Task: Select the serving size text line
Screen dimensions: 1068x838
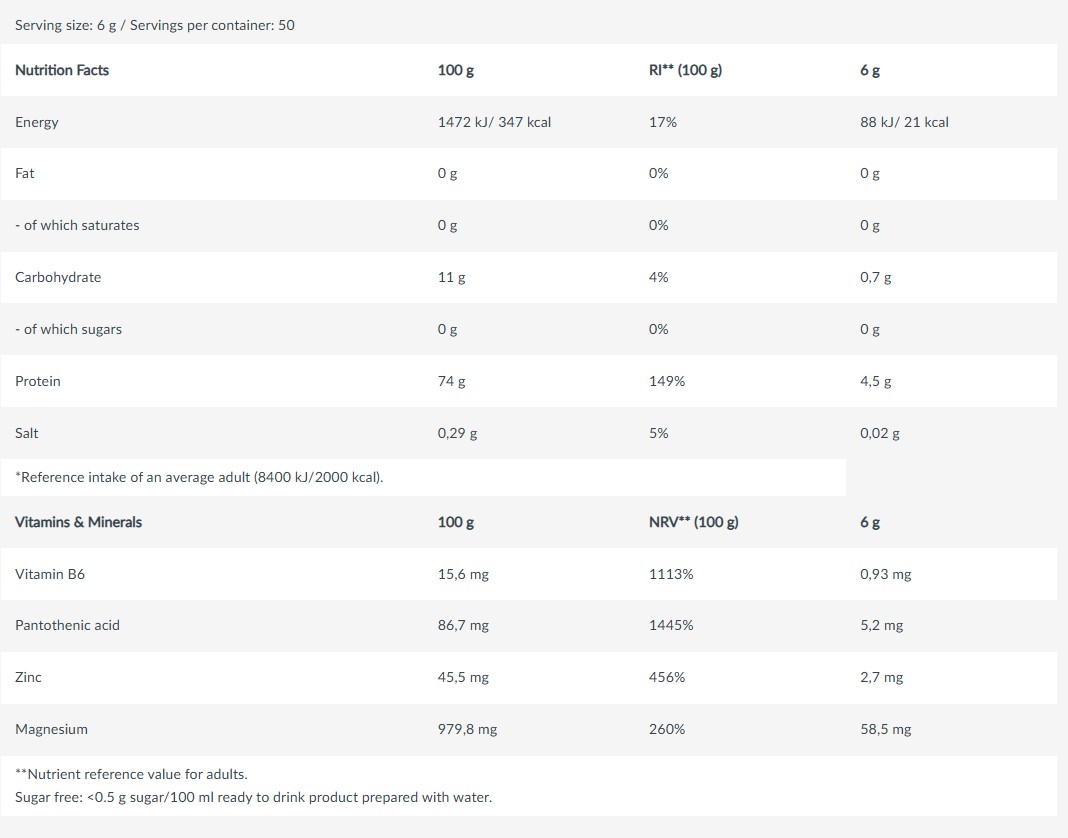Action: tap(155, 25)
